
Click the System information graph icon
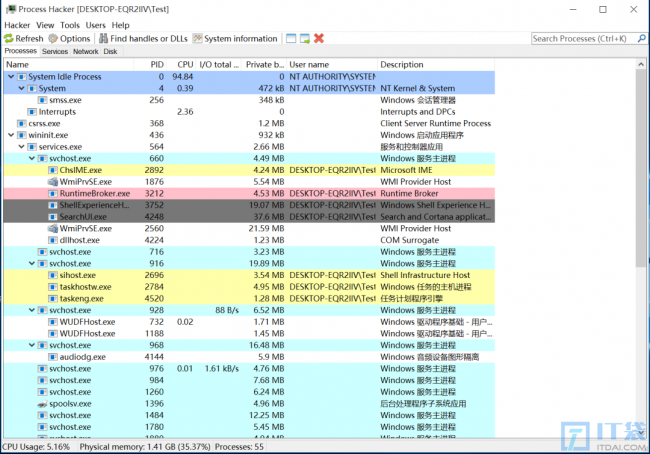coord(198,39)
